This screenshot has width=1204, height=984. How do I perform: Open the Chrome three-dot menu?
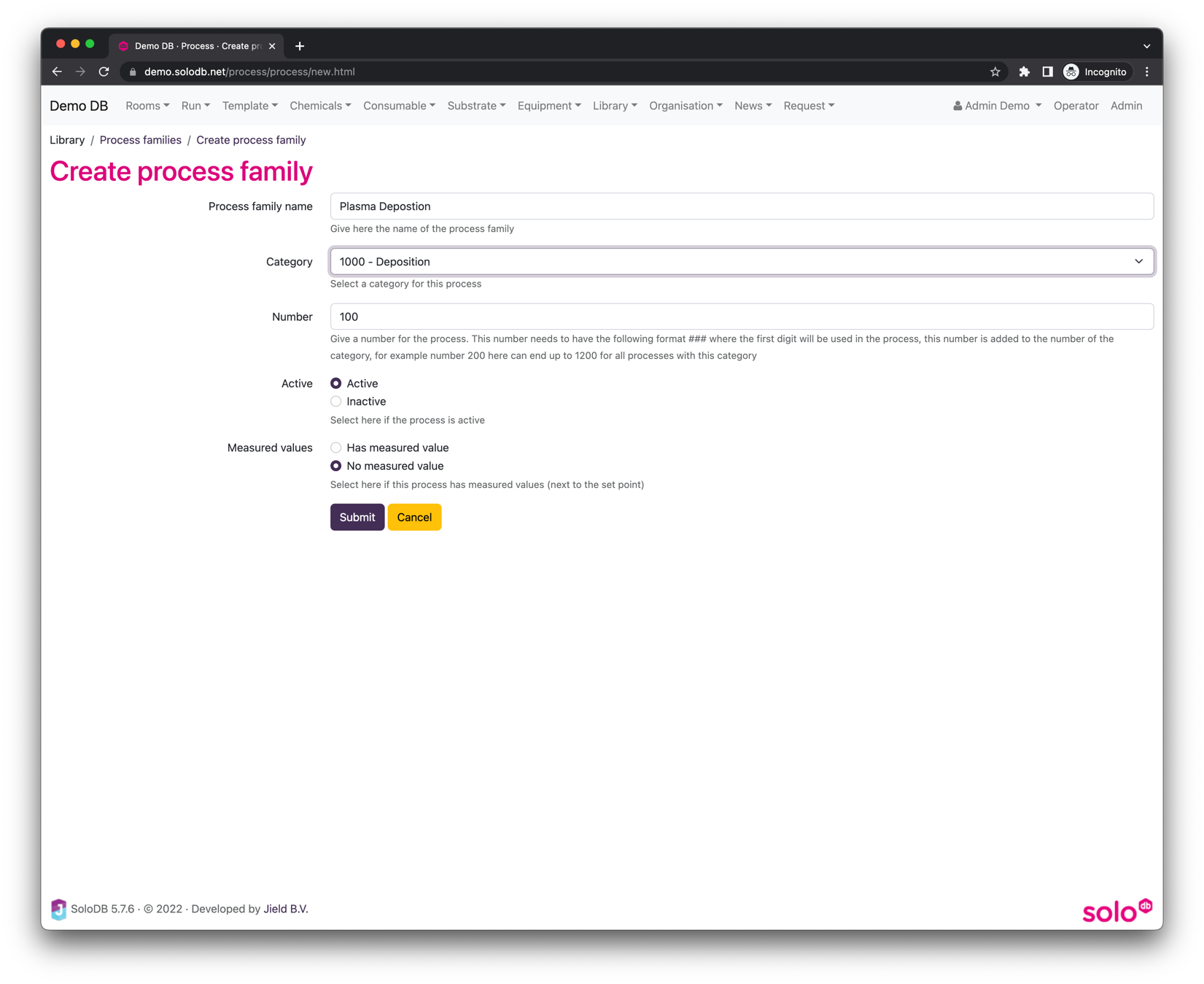[1146, 71]
